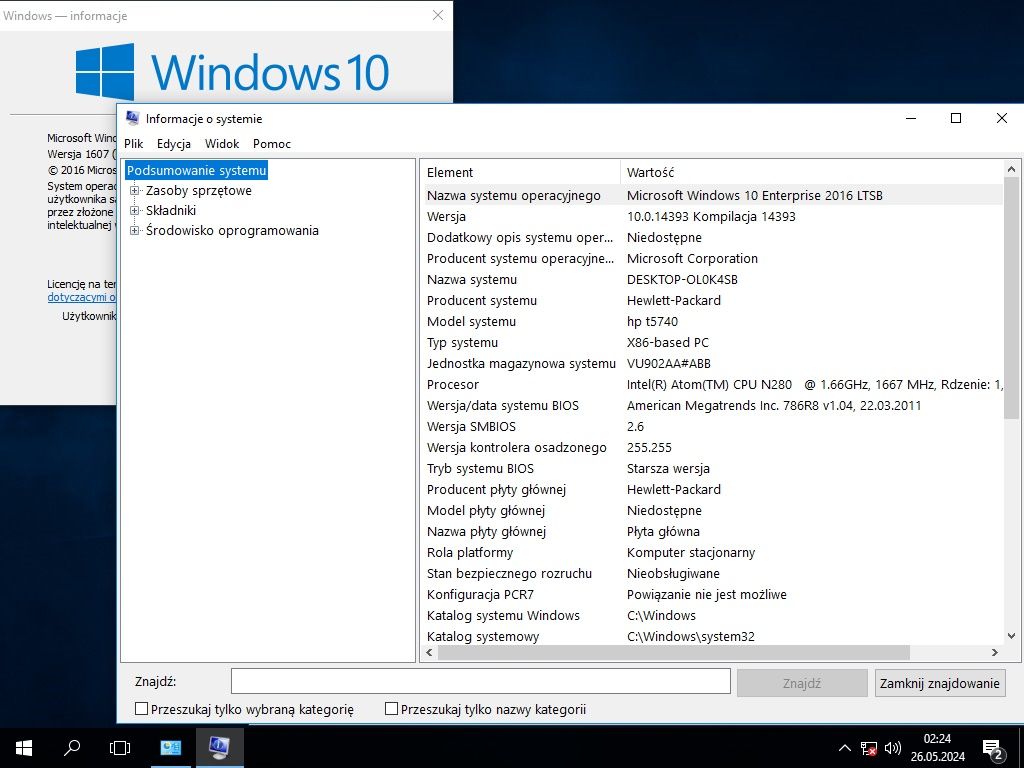Open Task View on the taskbar

pos(120,747)
